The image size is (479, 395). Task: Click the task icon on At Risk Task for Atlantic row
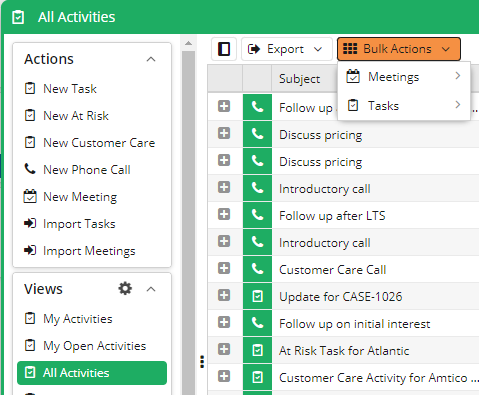click(x=257, y=350)
